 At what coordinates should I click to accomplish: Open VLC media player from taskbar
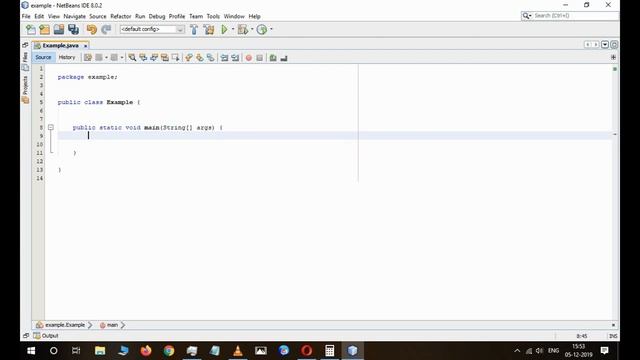[x=238, y=351]
